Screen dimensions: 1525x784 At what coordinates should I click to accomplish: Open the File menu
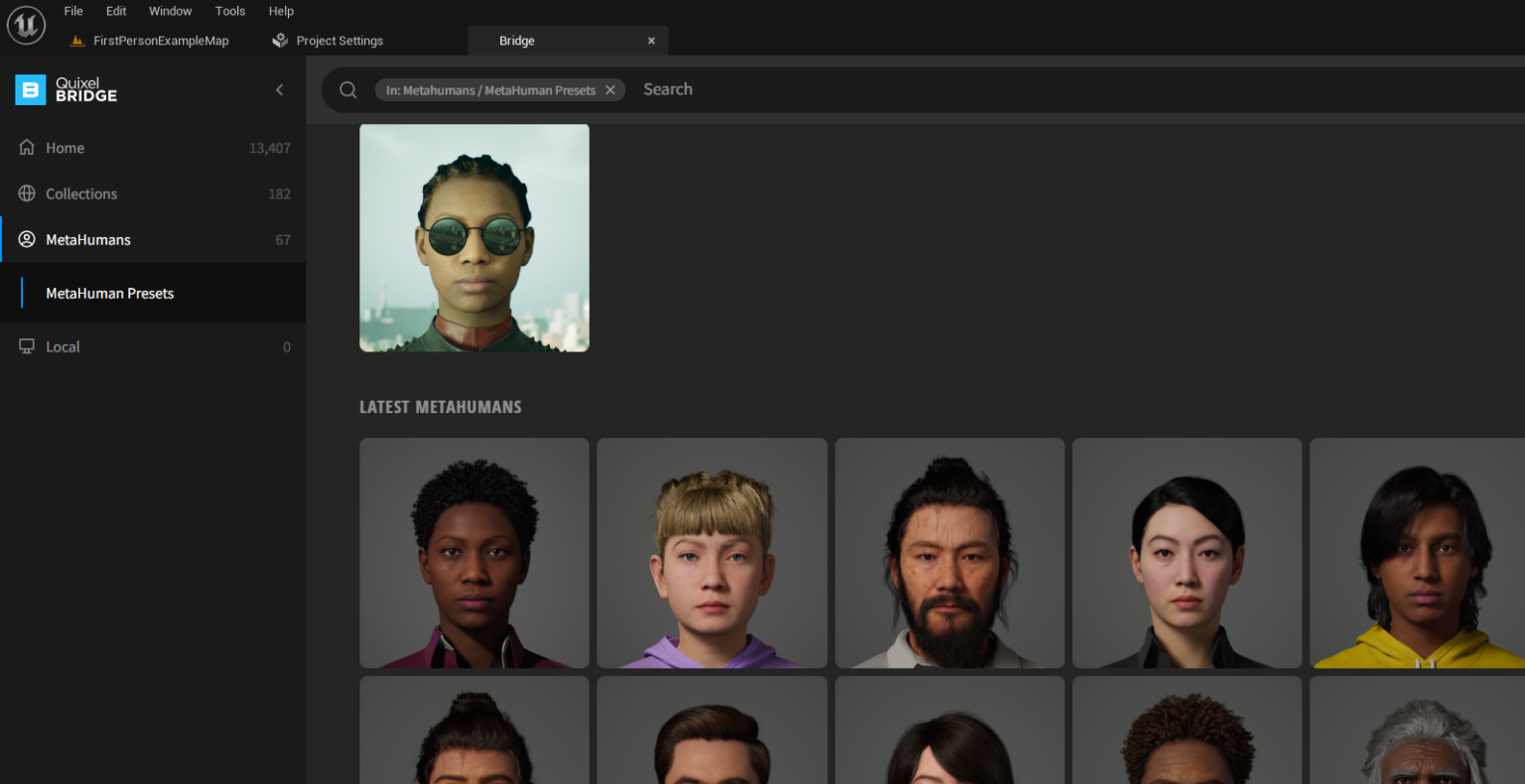pos(73,11)
